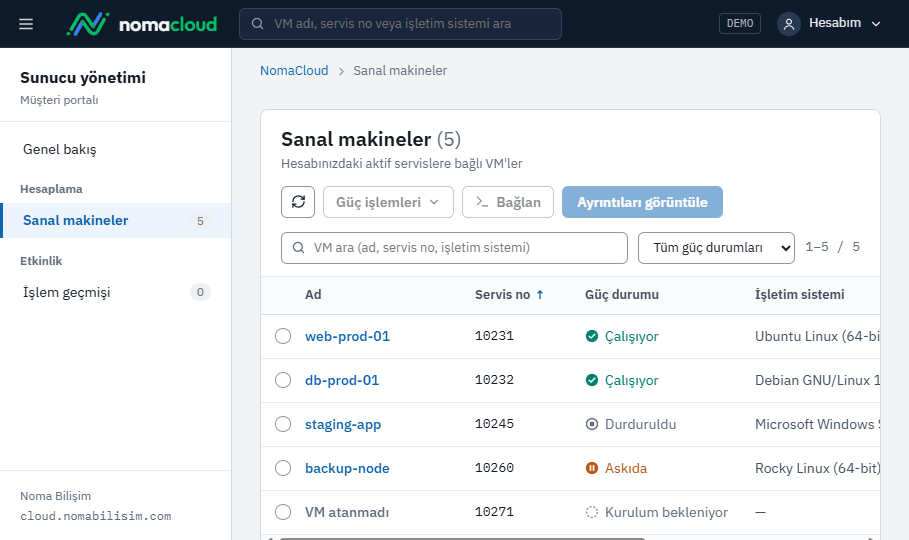
Task: Click the Durduruldu status text
Action: pyautogui.click(x=640, y=425)
